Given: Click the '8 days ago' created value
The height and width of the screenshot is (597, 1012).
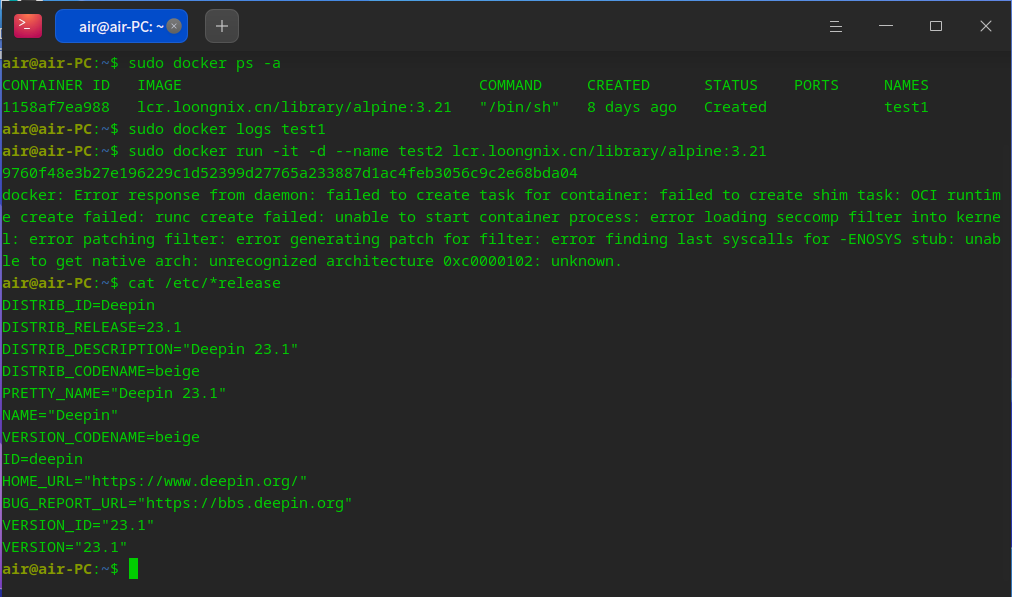Looking at the screenshot, I should click(632, 107).
